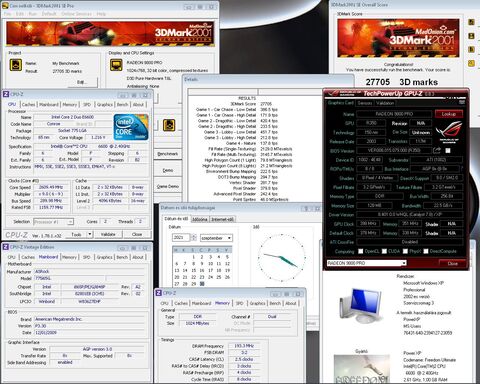Click the Close button in GPU-Z
480x384 pixels.
coord(452,263)
